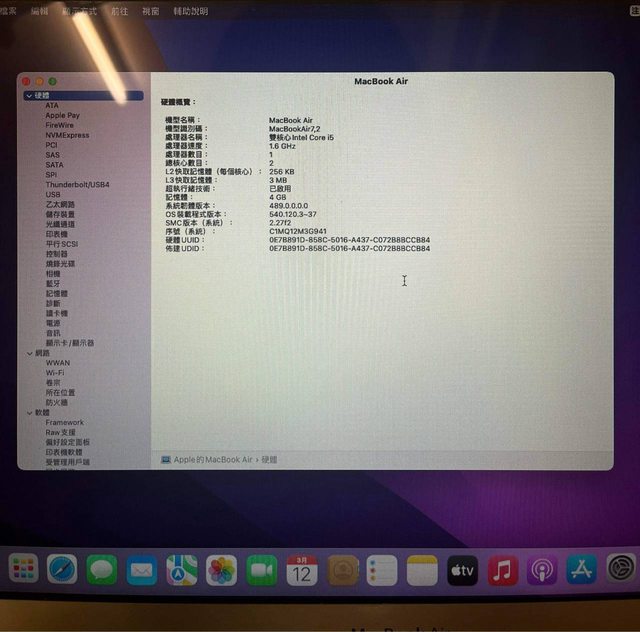Select SPI in sidebar
This screenshot has width=640, height=632.
51,175
